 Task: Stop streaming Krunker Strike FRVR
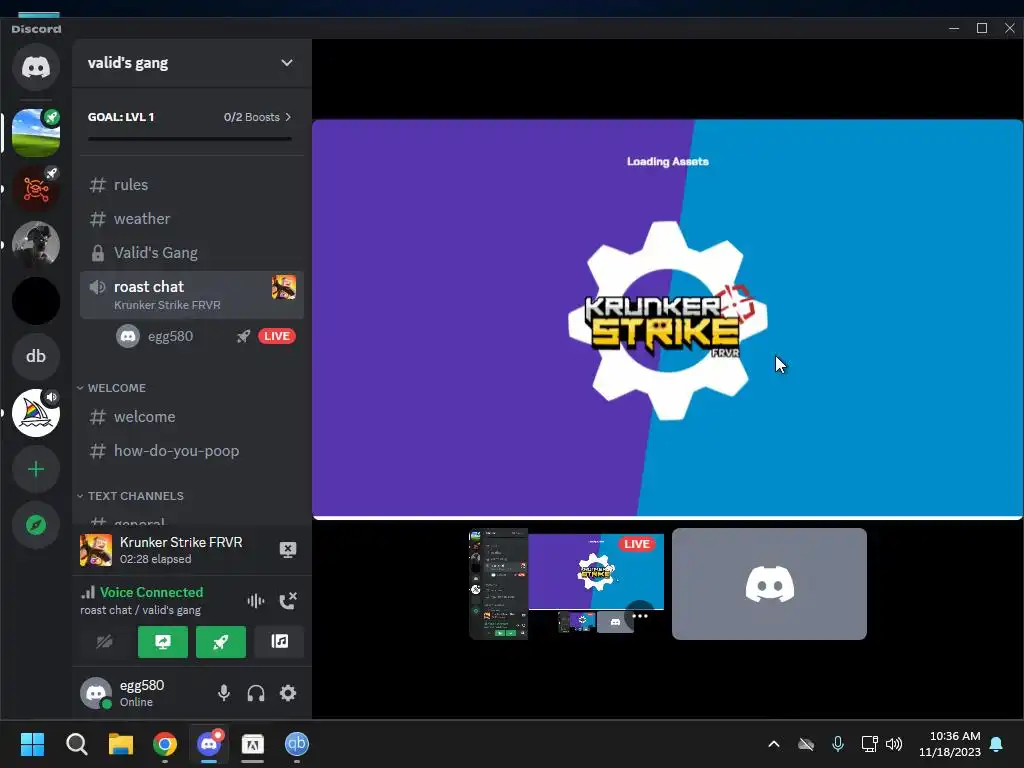tap(288, 550)
